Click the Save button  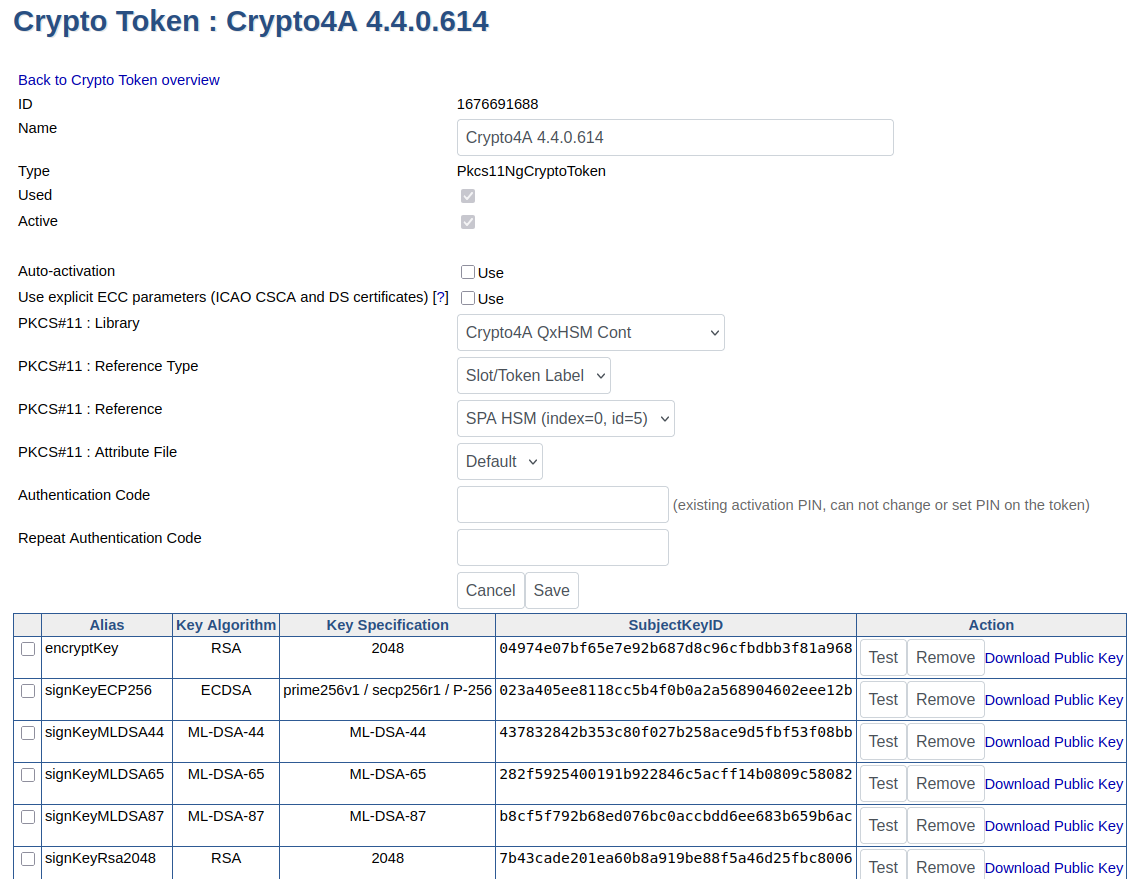click(551, 590)
